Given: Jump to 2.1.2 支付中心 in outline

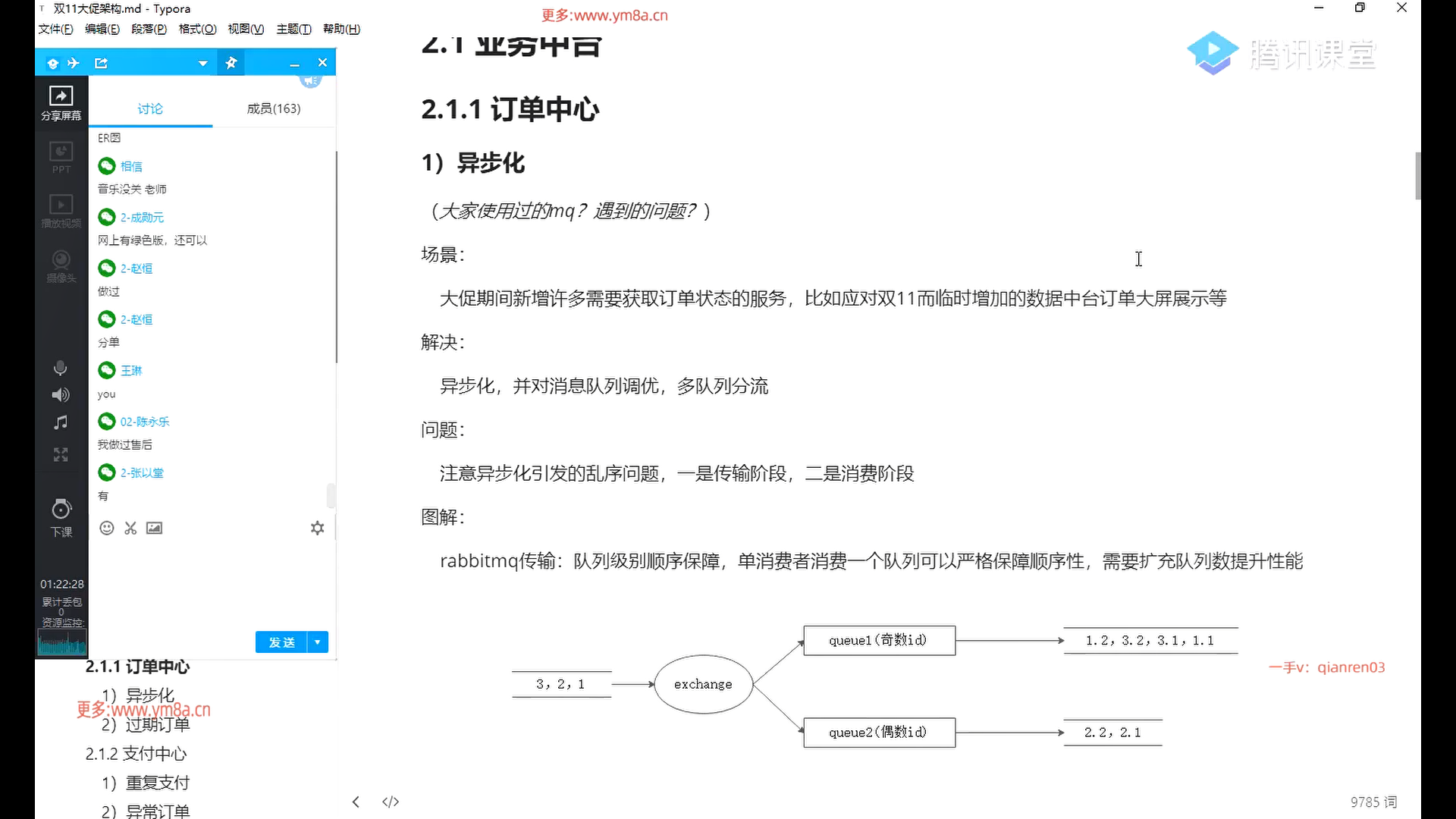Looking at the screenshot, I should (136, 754).
